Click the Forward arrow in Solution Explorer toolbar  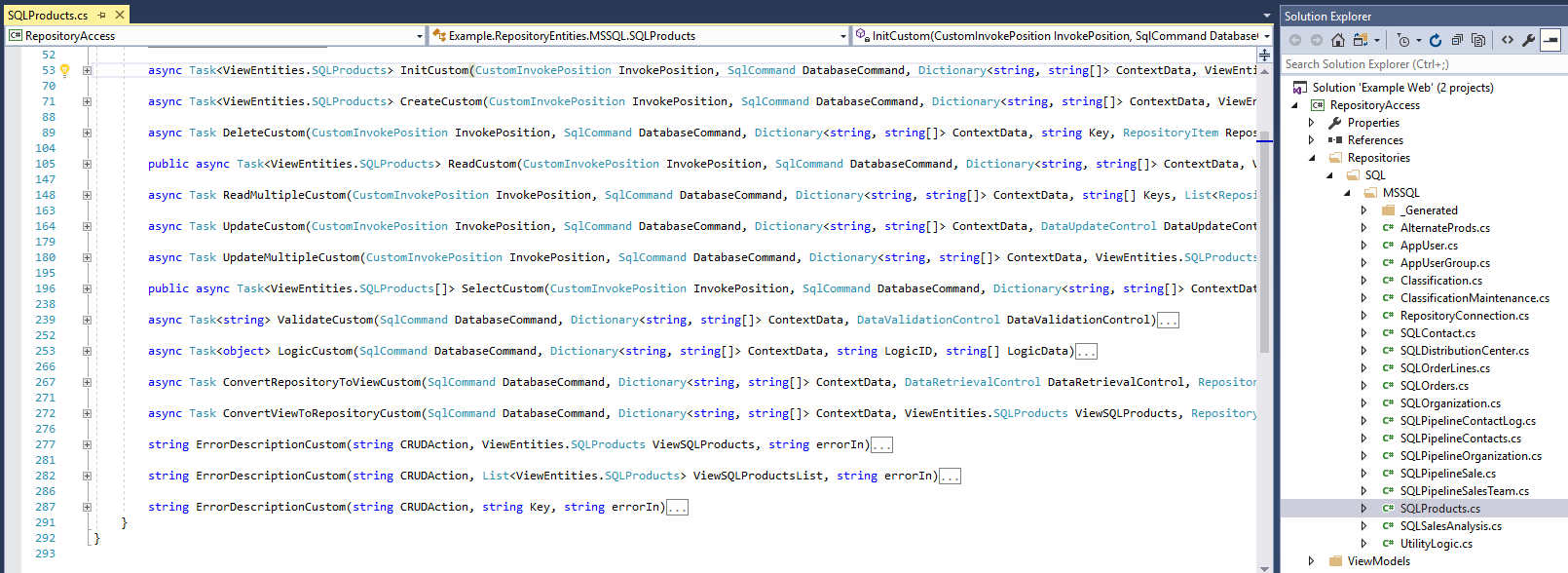(x=1316, y=40)
